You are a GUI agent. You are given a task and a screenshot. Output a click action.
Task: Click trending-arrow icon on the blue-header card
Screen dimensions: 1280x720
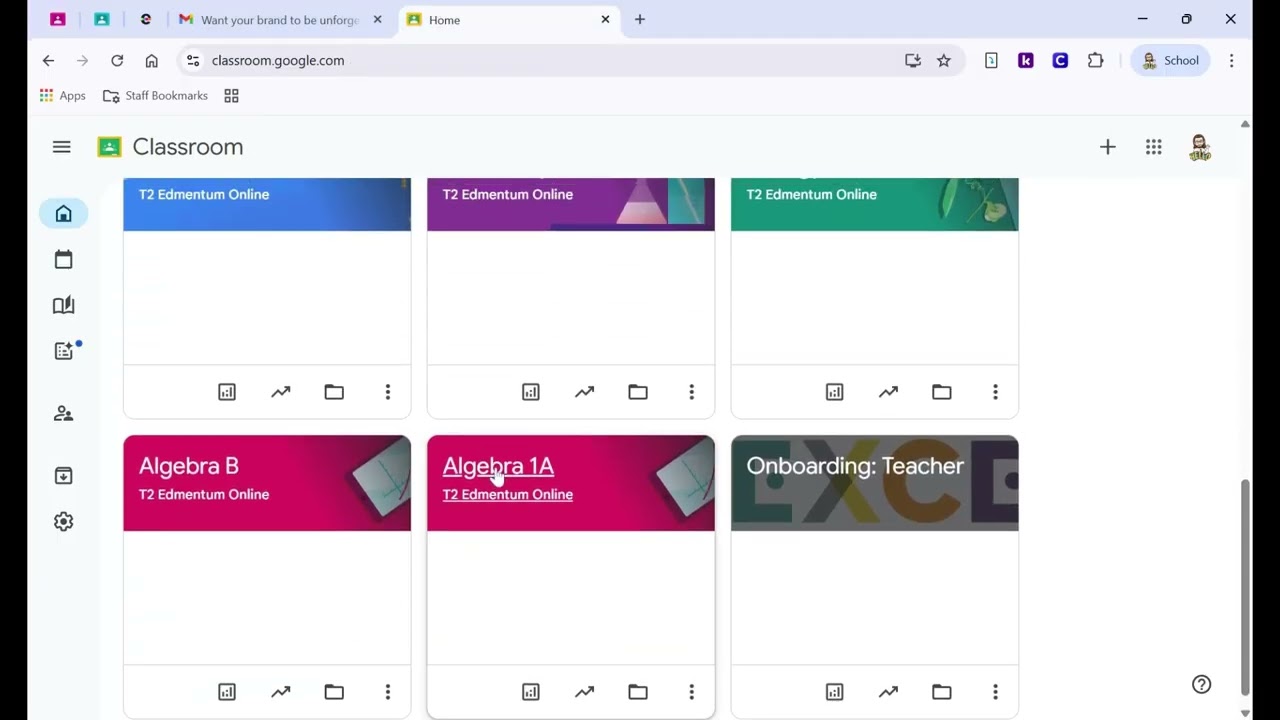tap(281, 392)
